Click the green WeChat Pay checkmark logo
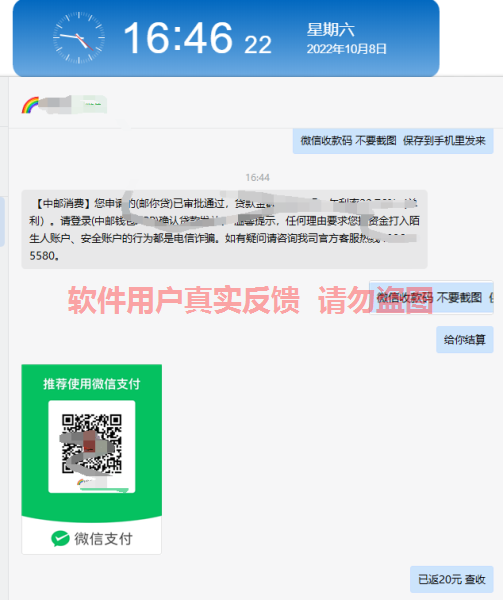The image size is (503, 600). click(x=60, y=538)
